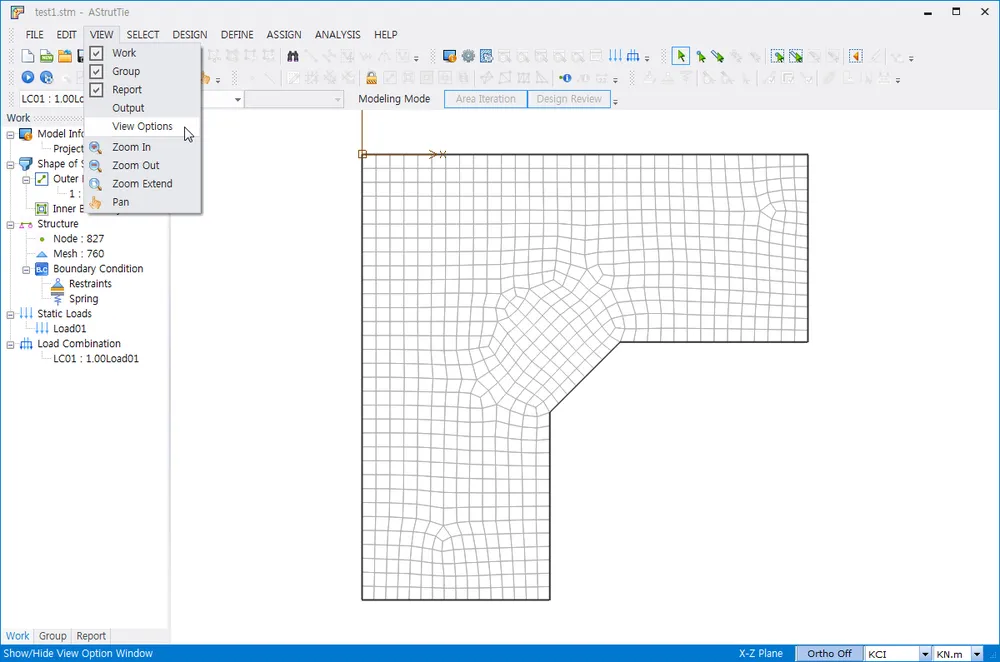
Task: Click the Zoom Out magnifier icon in menu
Action: (96, 166)
